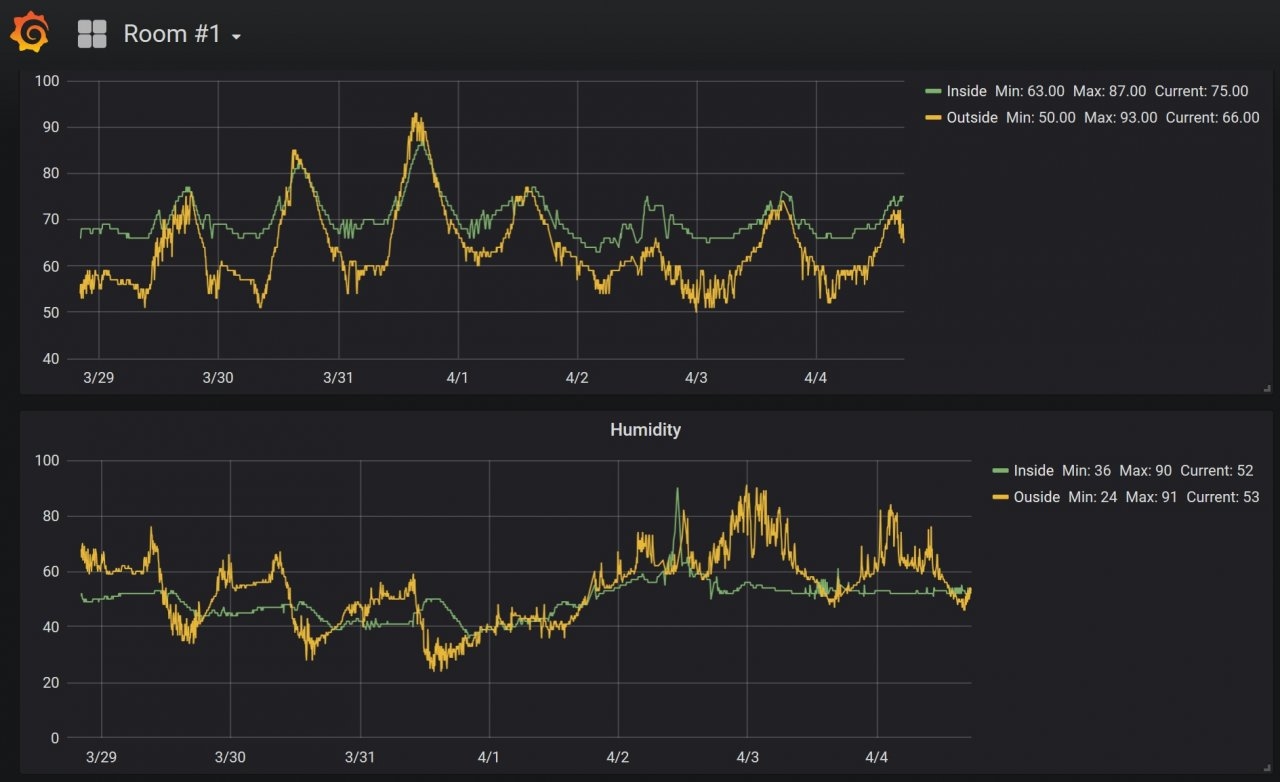Click 'Min: 36' in Humidity legend
The height and width of the screenshot is (782, 1280).
pyautogui.click(x=1087, y=470)
